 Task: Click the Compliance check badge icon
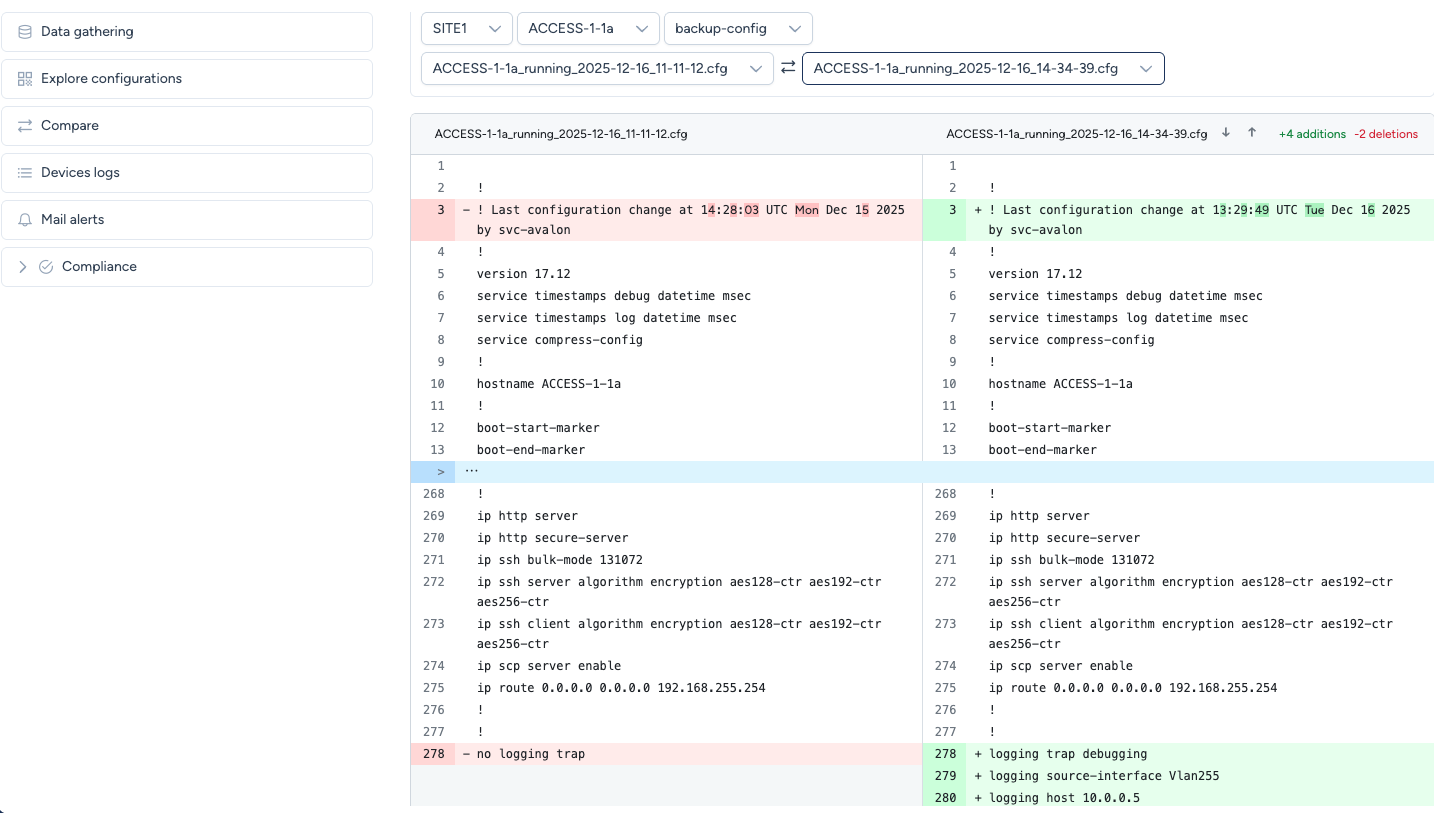coord(46,267)
